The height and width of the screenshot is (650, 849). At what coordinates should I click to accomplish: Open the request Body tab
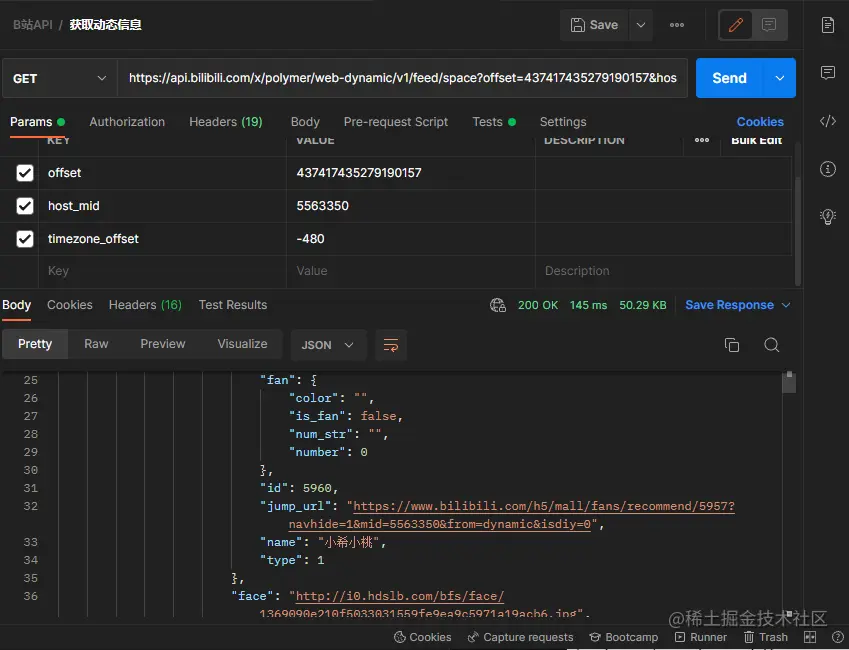pyautogui.click(x=305, y=122)
